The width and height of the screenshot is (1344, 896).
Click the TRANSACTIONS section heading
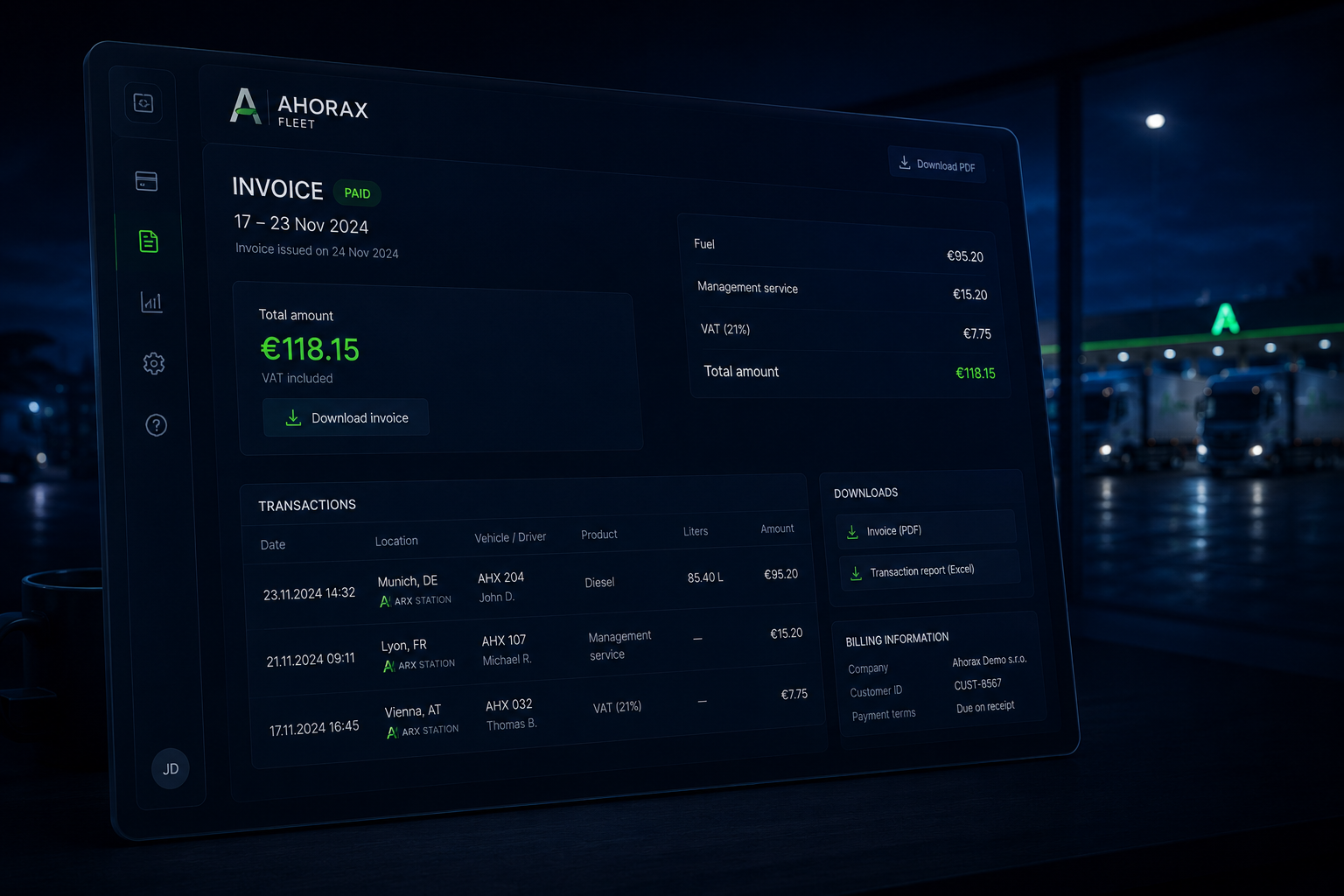click(x=307, y=505)
